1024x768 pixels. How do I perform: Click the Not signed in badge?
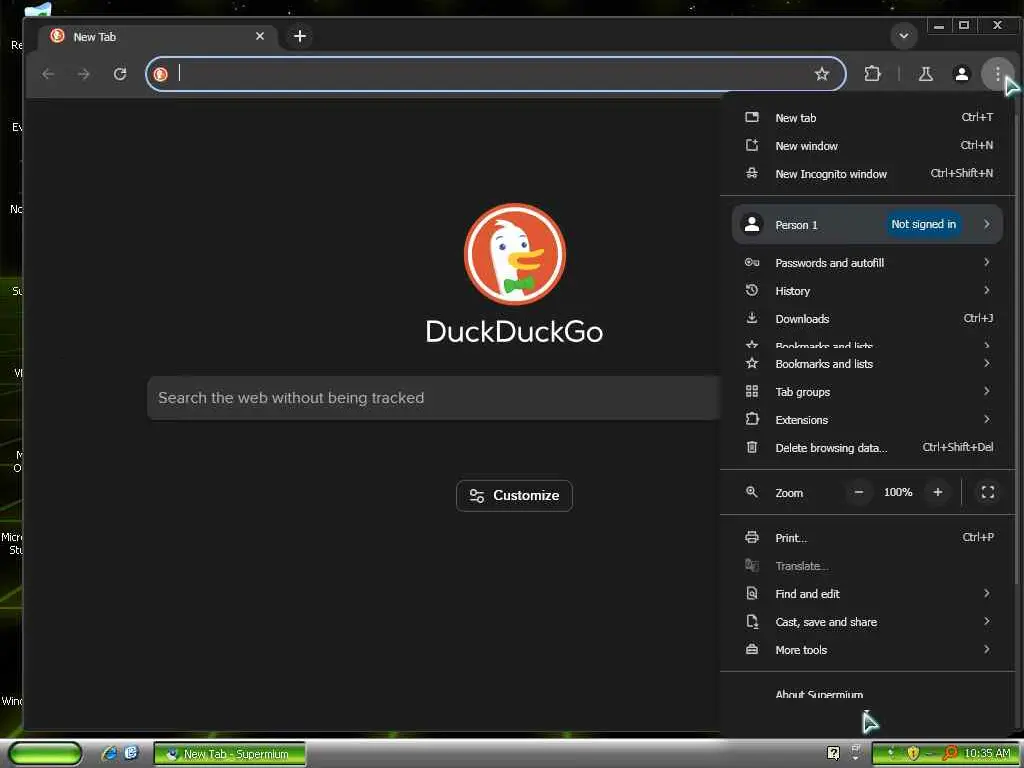tap(923, 224)
